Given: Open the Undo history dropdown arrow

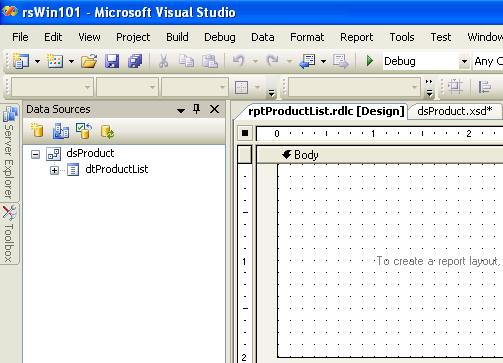Looking at the screenshot, I should tap(255, 61).
